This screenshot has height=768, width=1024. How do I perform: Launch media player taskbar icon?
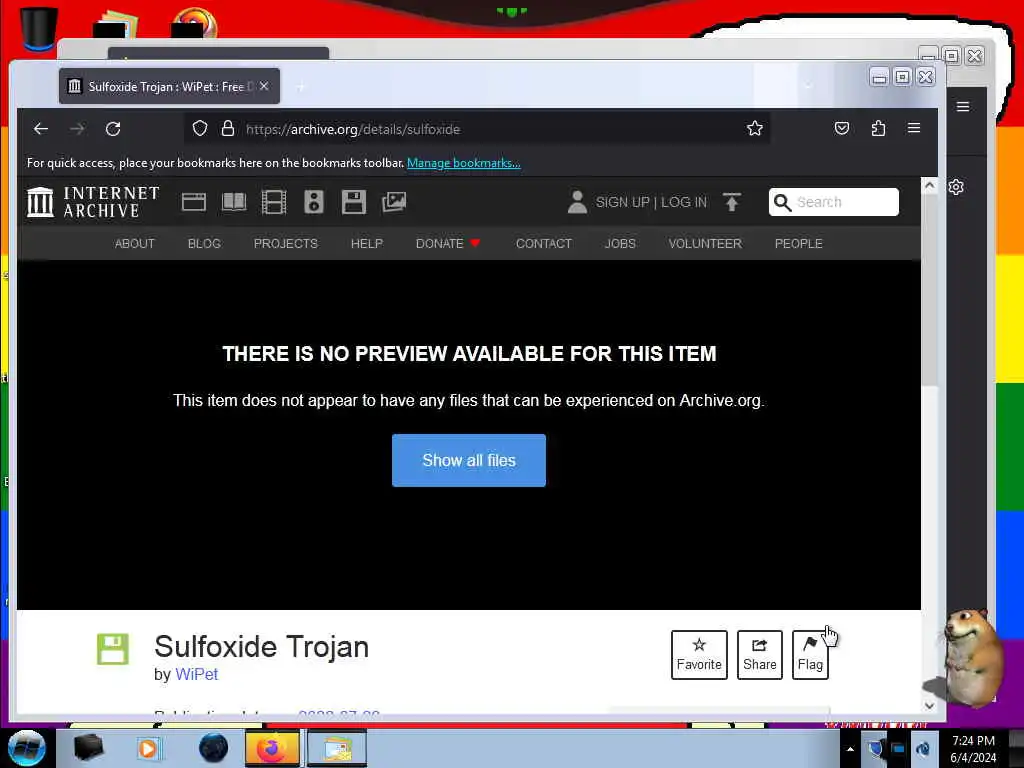click(x=148, y=748)
